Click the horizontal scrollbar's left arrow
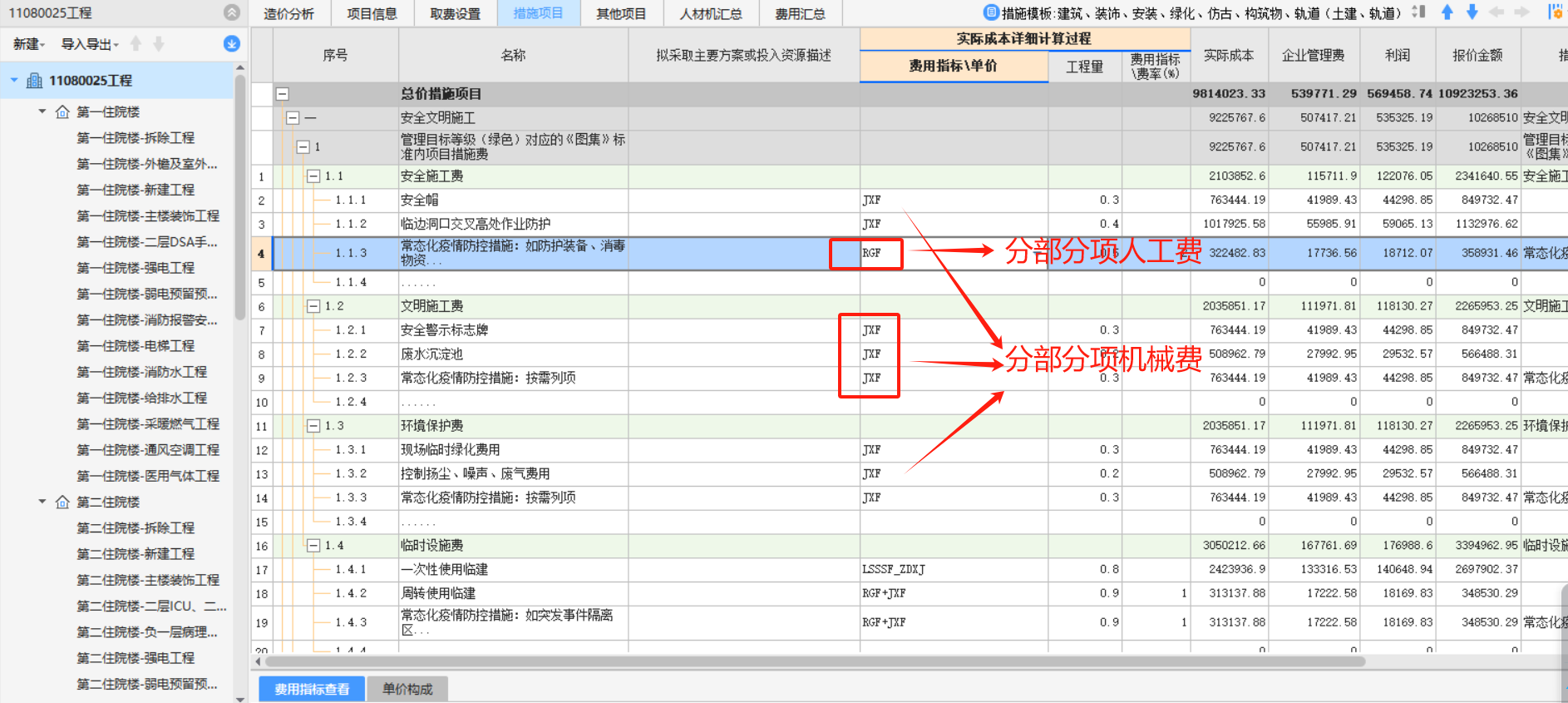 click(x=258, y=661)
